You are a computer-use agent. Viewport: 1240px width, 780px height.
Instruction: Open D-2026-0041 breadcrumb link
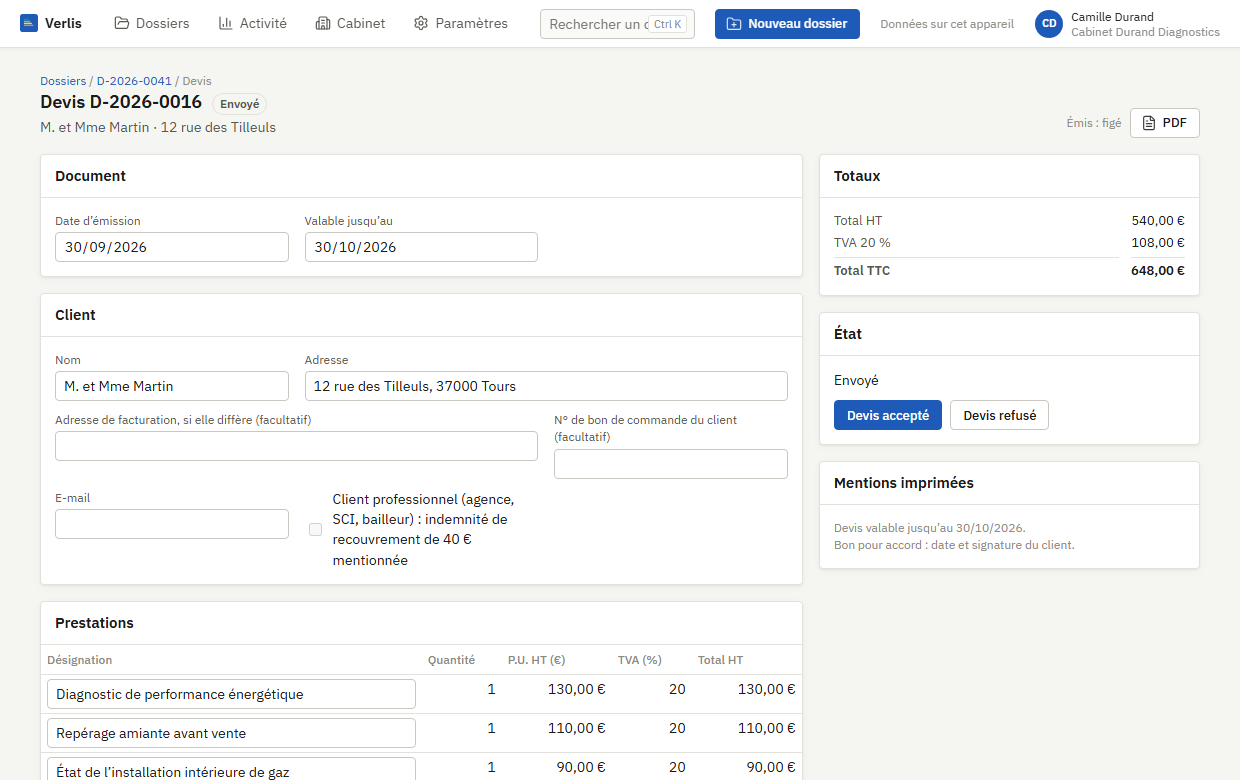click(134, 81)
